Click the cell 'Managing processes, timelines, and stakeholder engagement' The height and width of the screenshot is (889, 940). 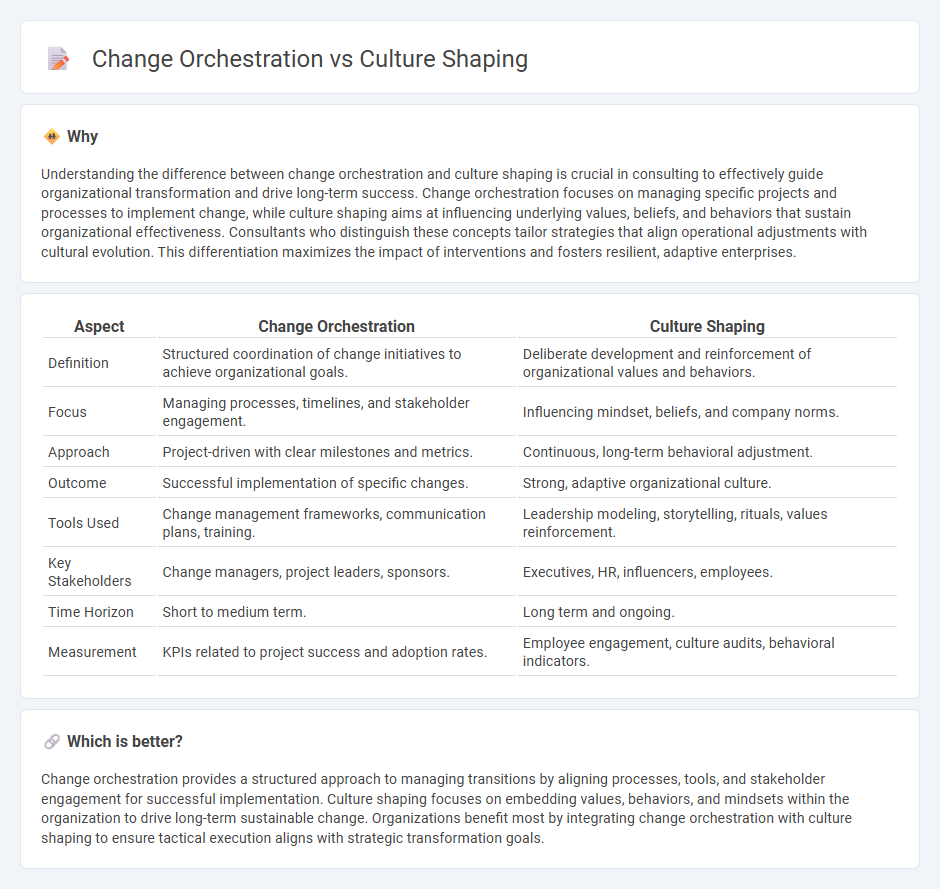pyautogui.click(x=336, y=412)
